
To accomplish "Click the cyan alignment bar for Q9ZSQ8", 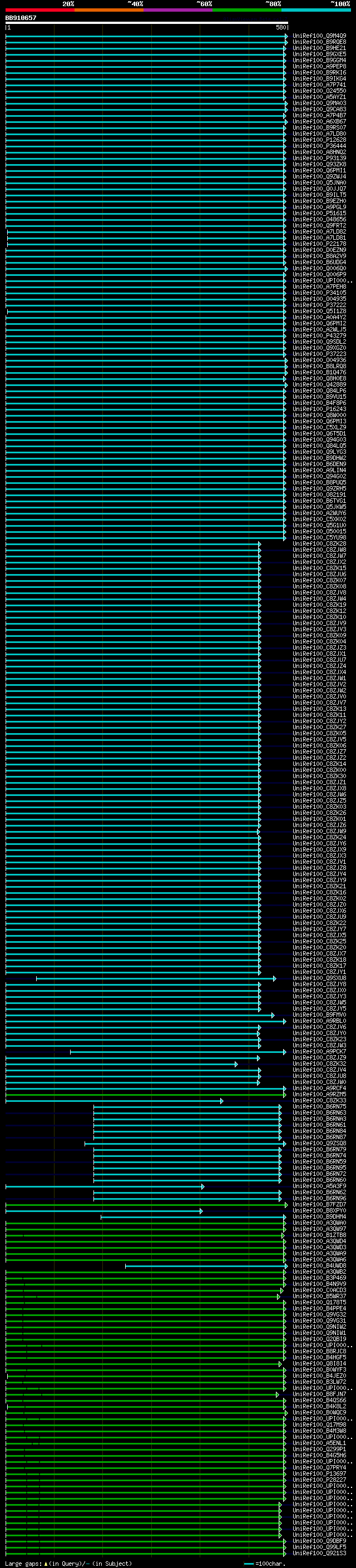I will pos(185,1144).
